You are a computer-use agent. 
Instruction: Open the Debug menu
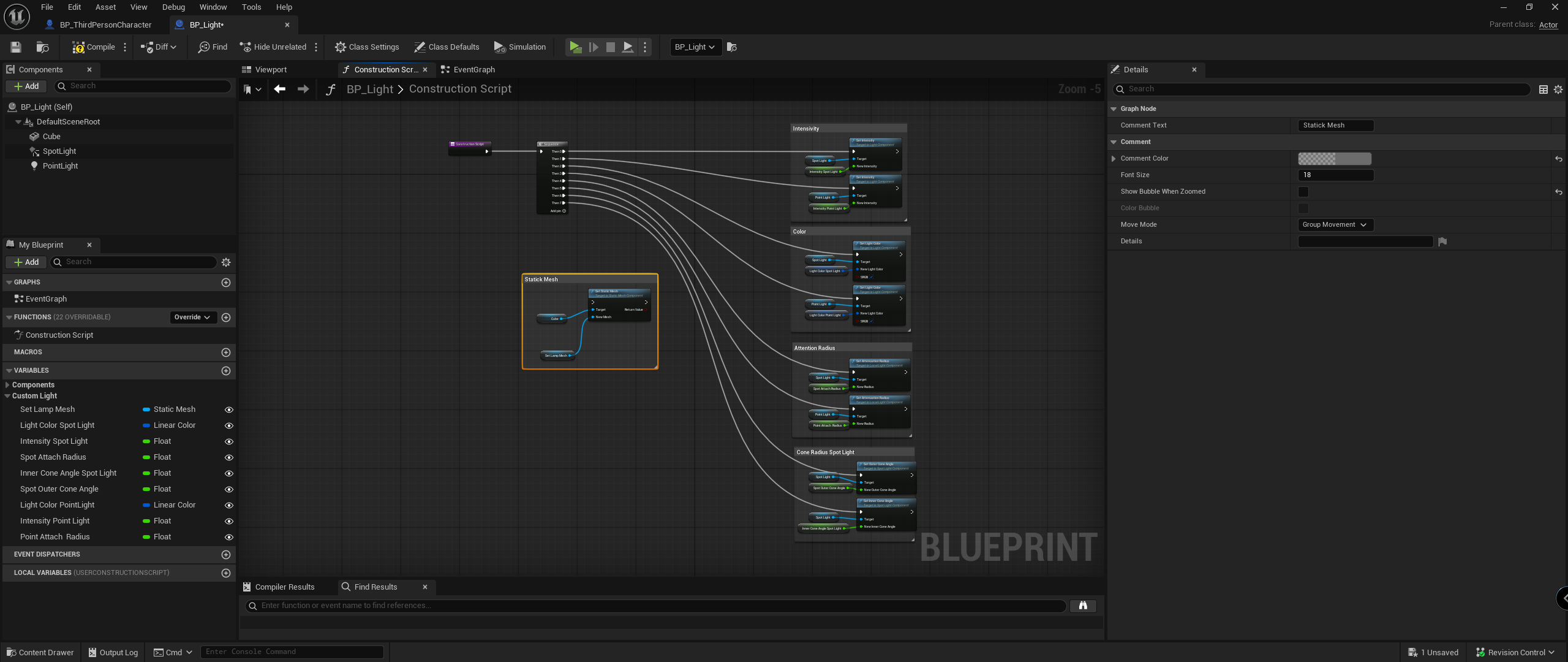pos(173,7)
